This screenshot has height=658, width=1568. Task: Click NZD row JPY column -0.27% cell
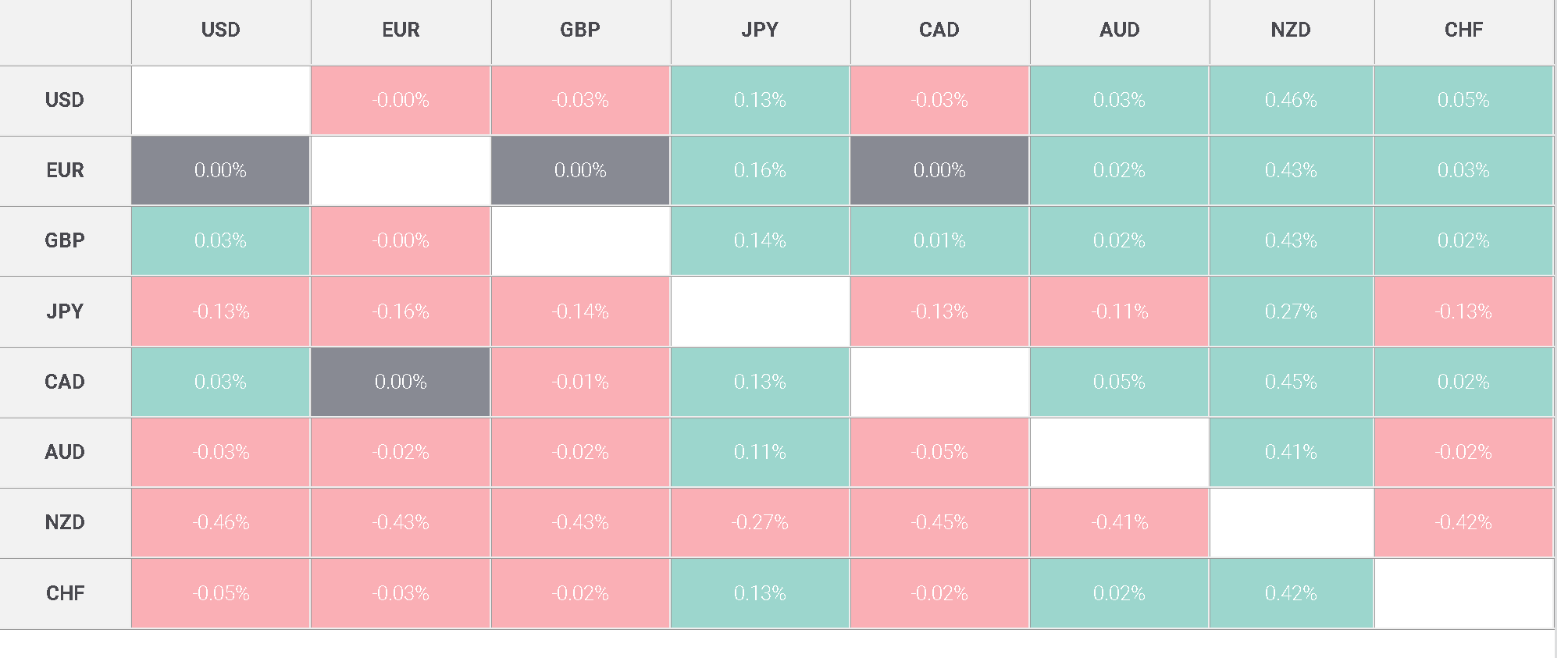click(760, 522)
